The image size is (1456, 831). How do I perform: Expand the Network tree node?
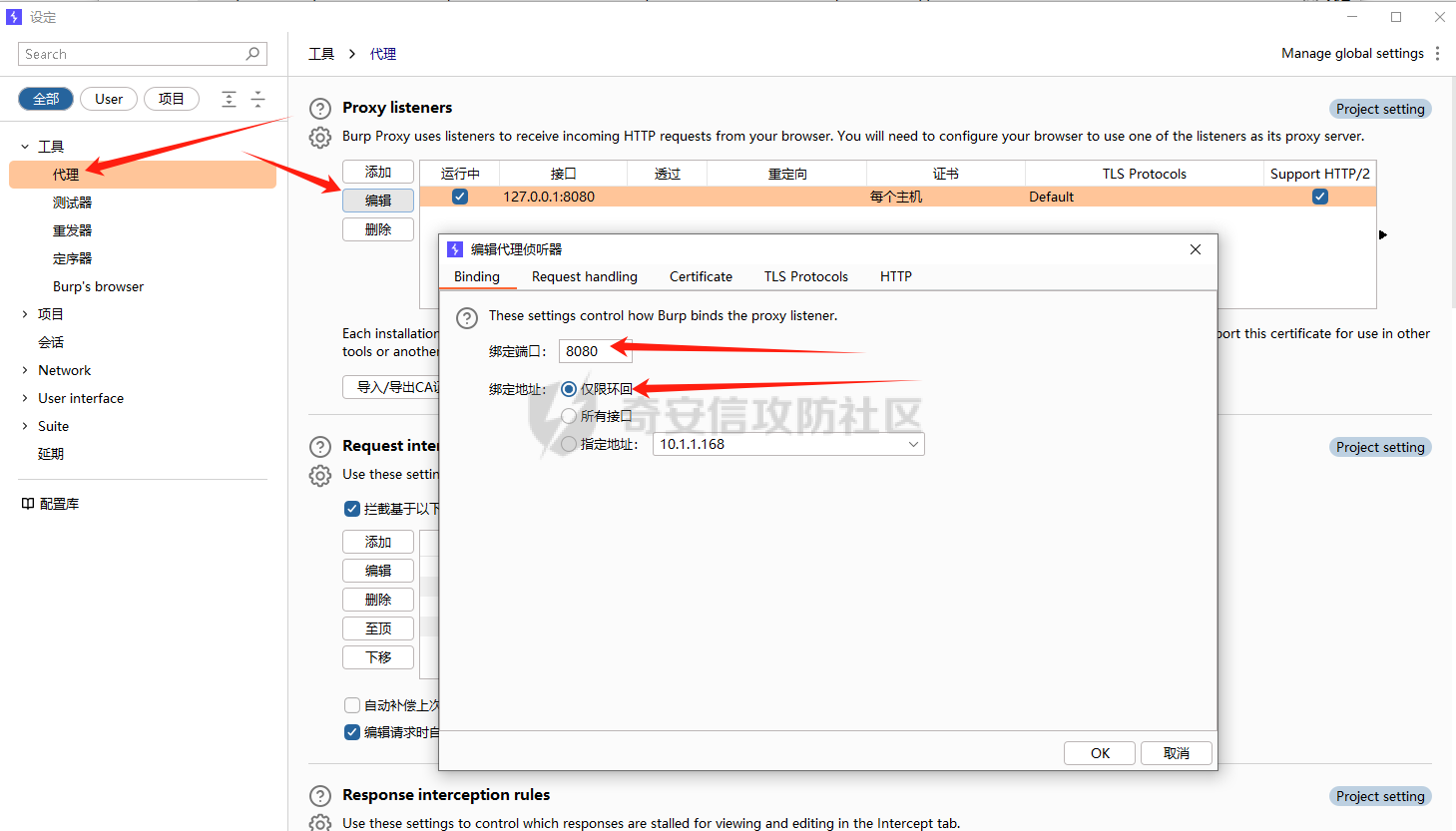25,370
